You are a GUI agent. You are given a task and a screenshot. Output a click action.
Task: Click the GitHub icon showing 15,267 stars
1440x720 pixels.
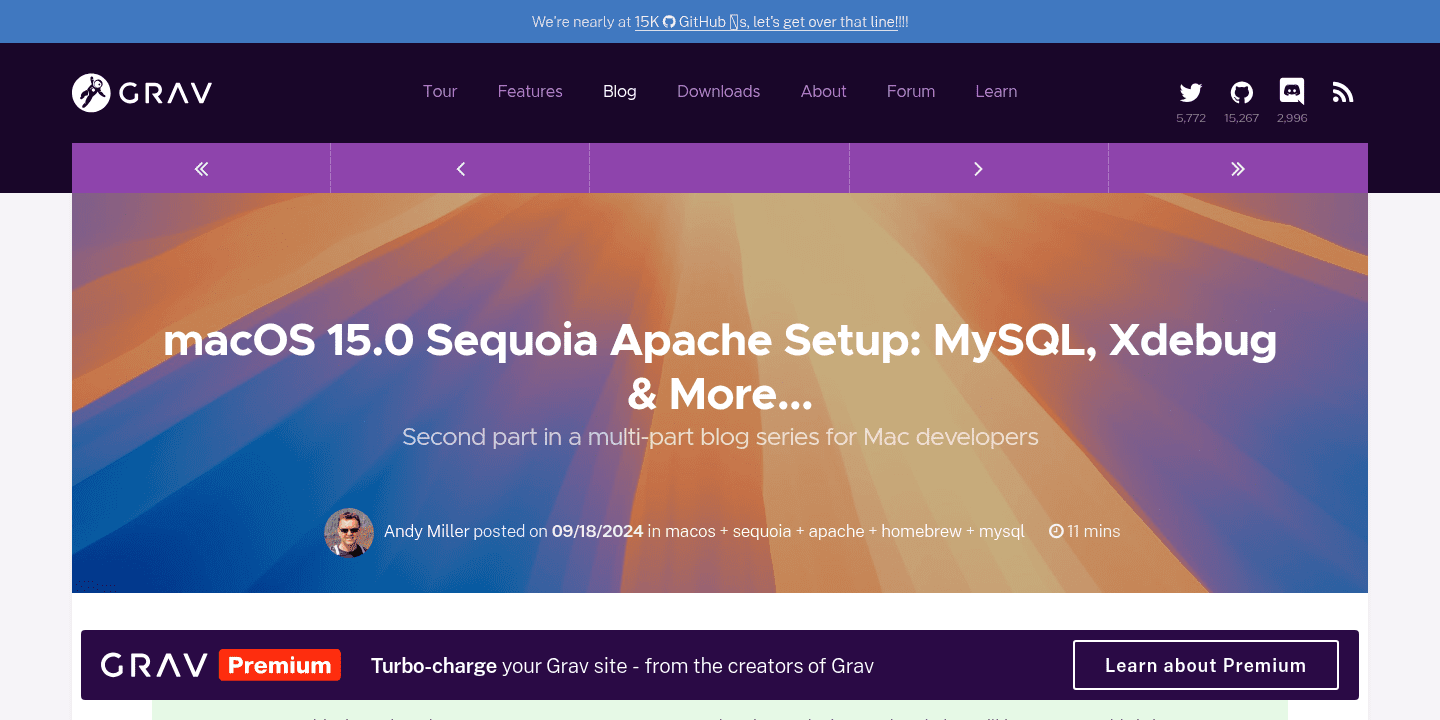[x=1241, y=91]
